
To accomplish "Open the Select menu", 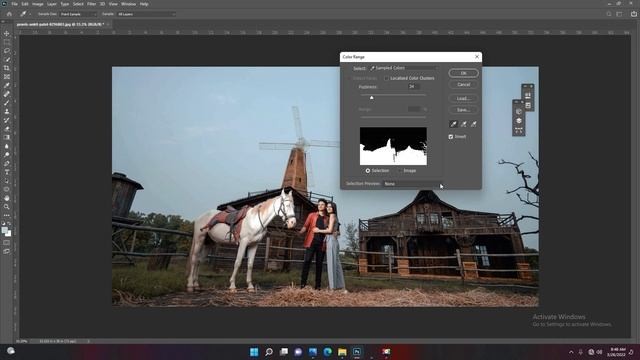I will pos(78,4).
